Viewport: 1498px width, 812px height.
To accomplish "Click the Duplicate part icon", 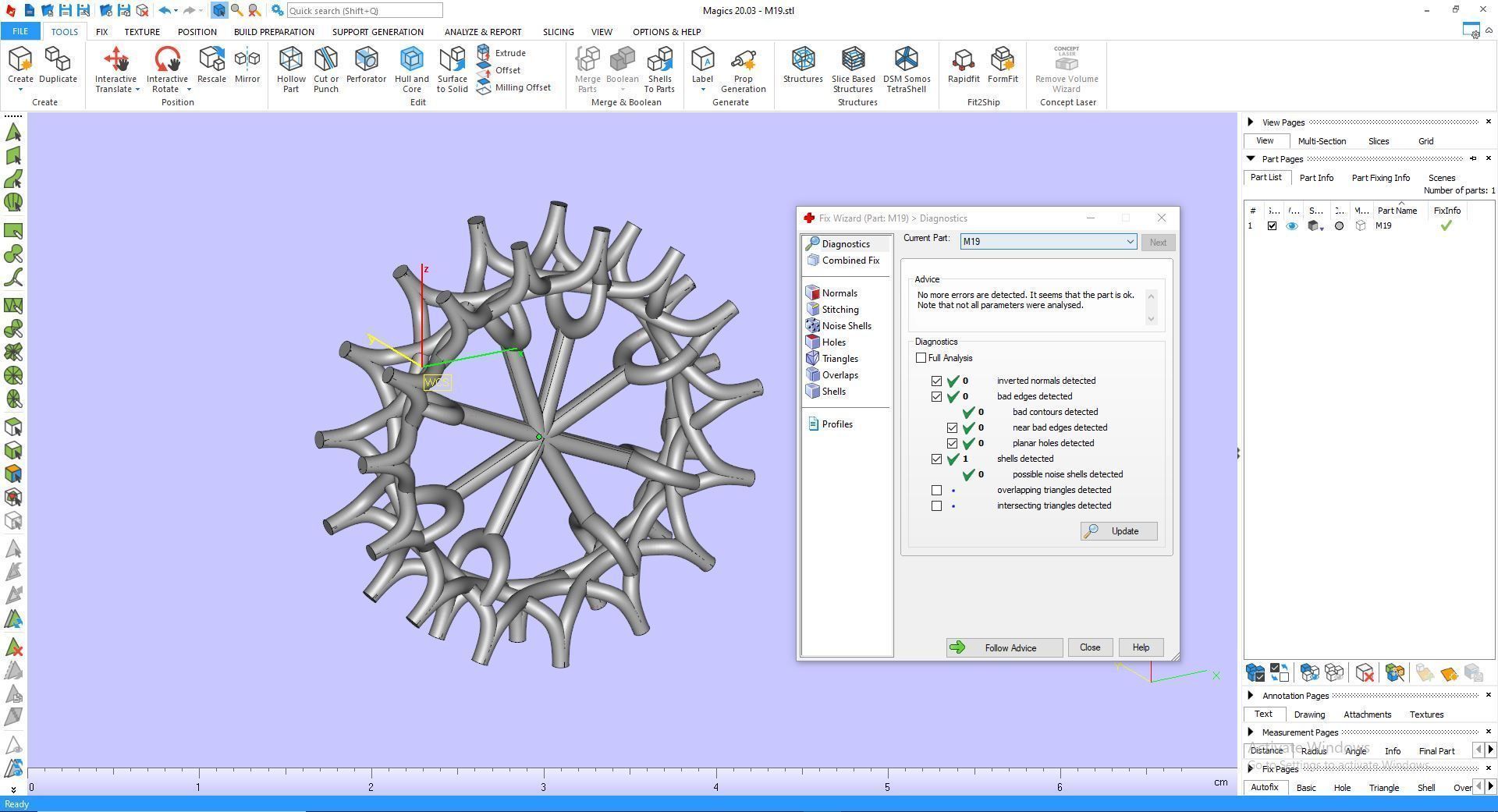I will point(58,65).
